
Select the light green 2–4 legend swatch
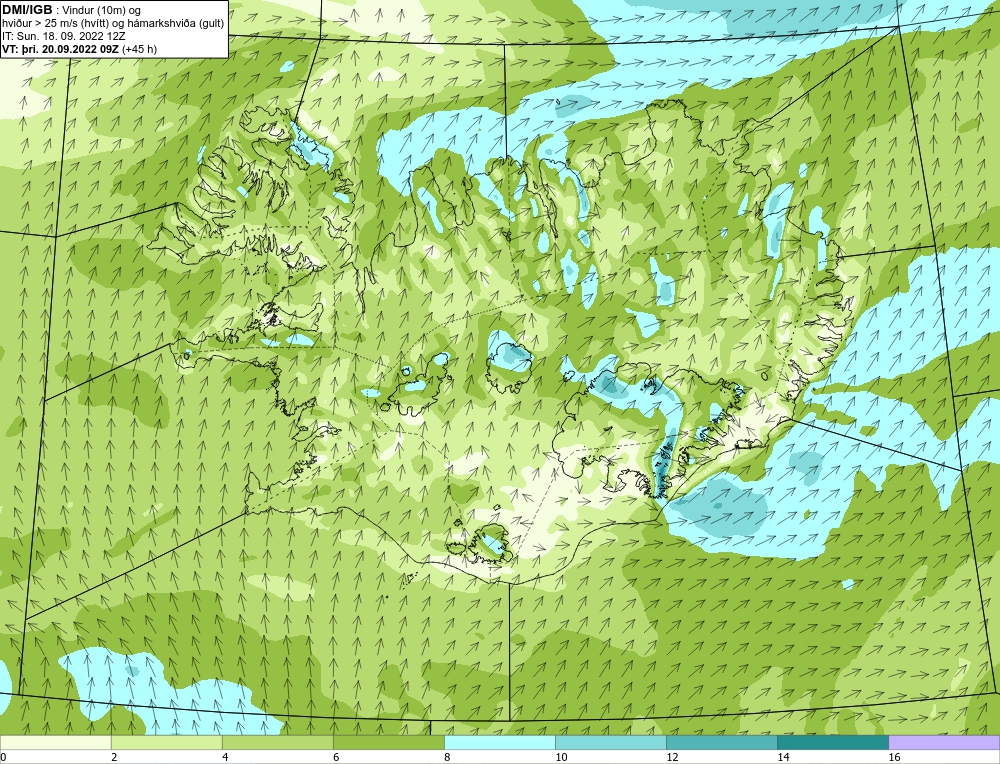(166, 742)
